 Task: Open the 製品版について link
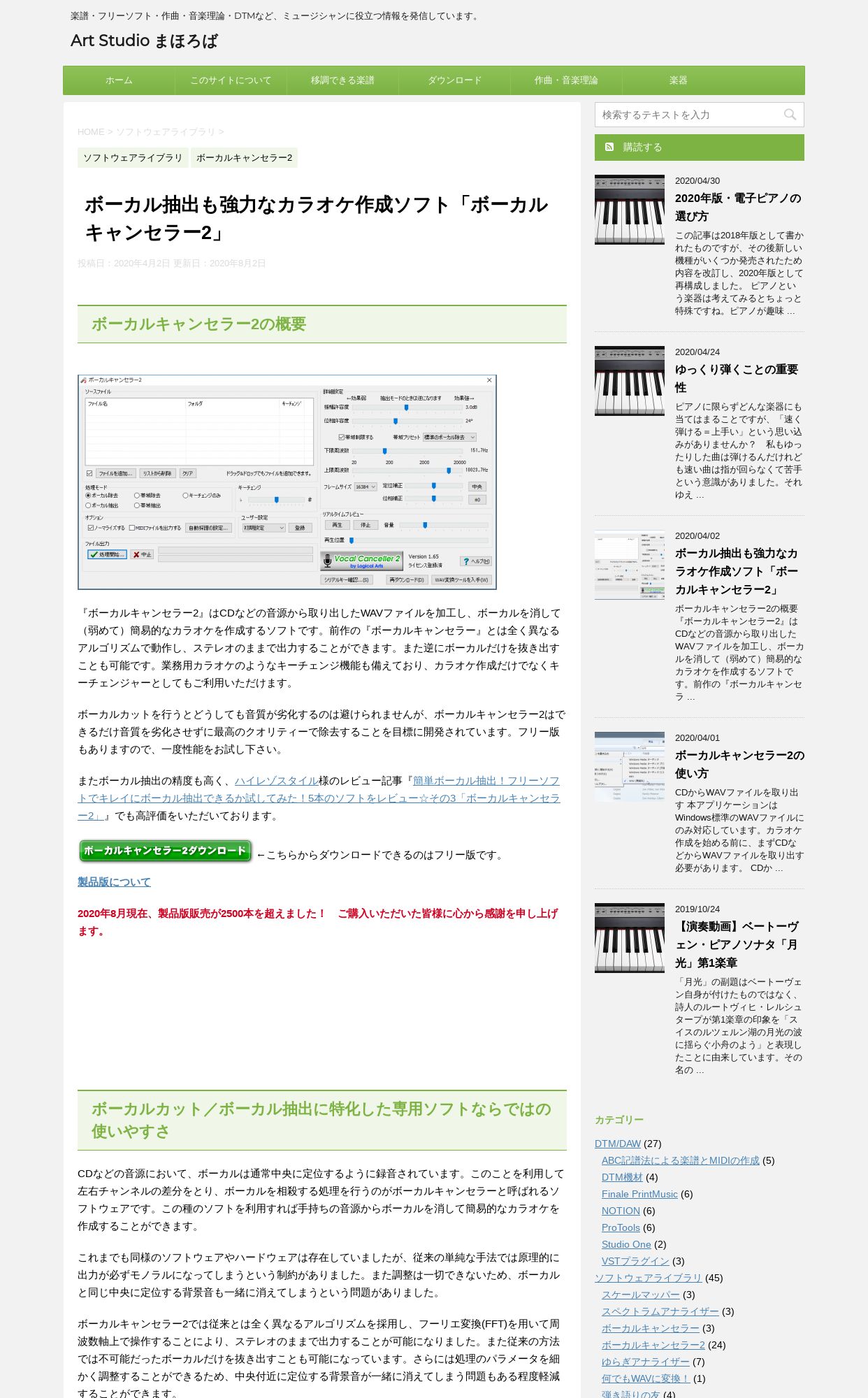(x=114, y=882)
